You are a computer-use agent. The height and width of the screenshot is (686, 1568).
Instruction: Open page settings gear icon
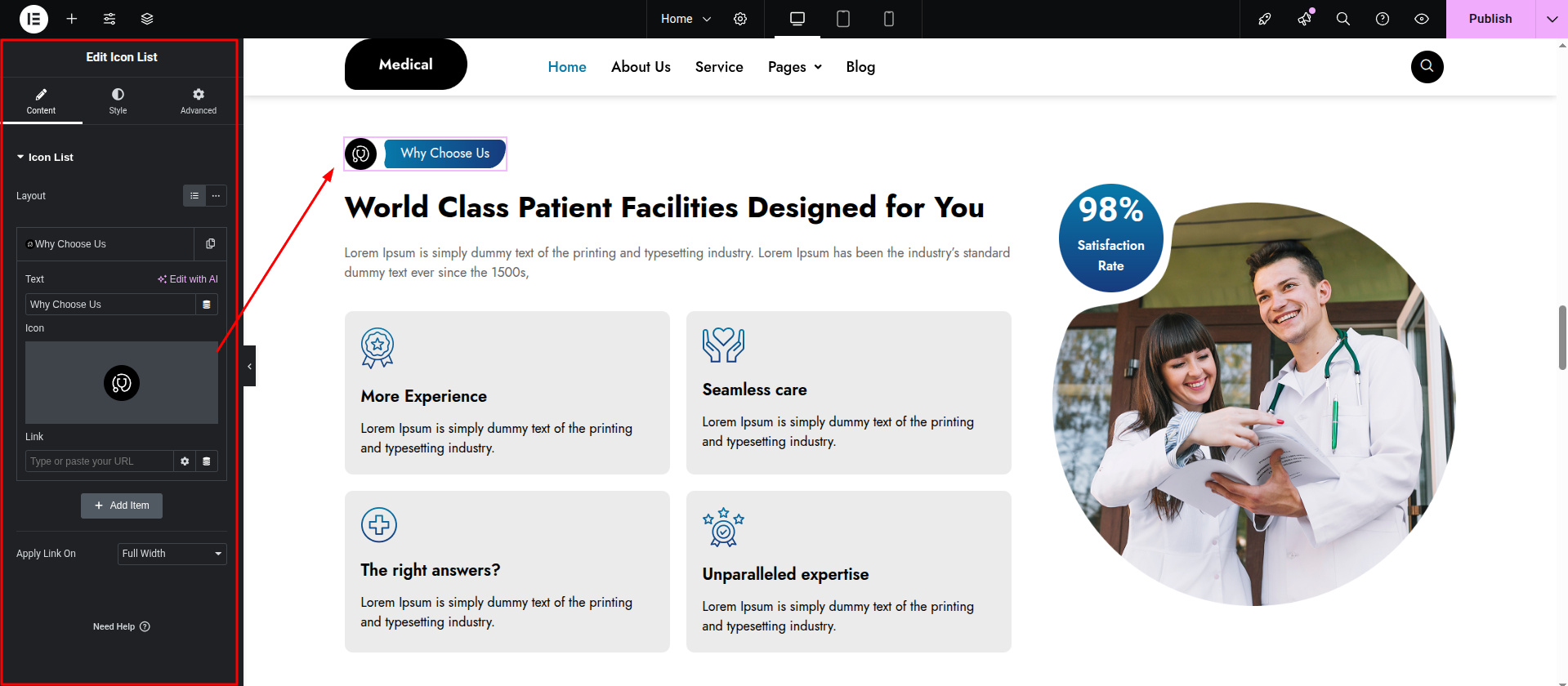click(x=740, y=19)
